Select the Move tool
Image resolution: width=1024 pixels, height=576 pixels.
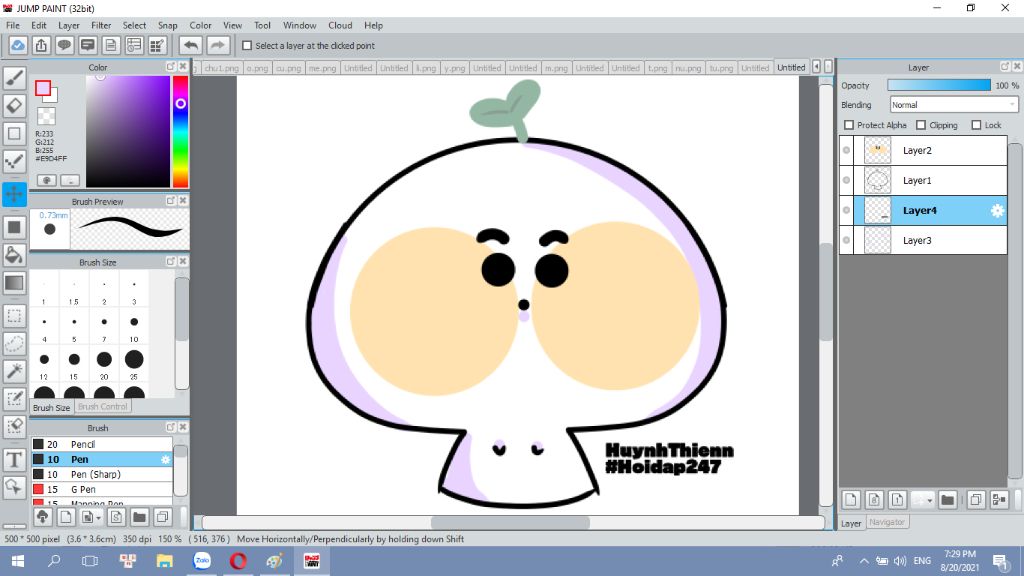[14, 194]
